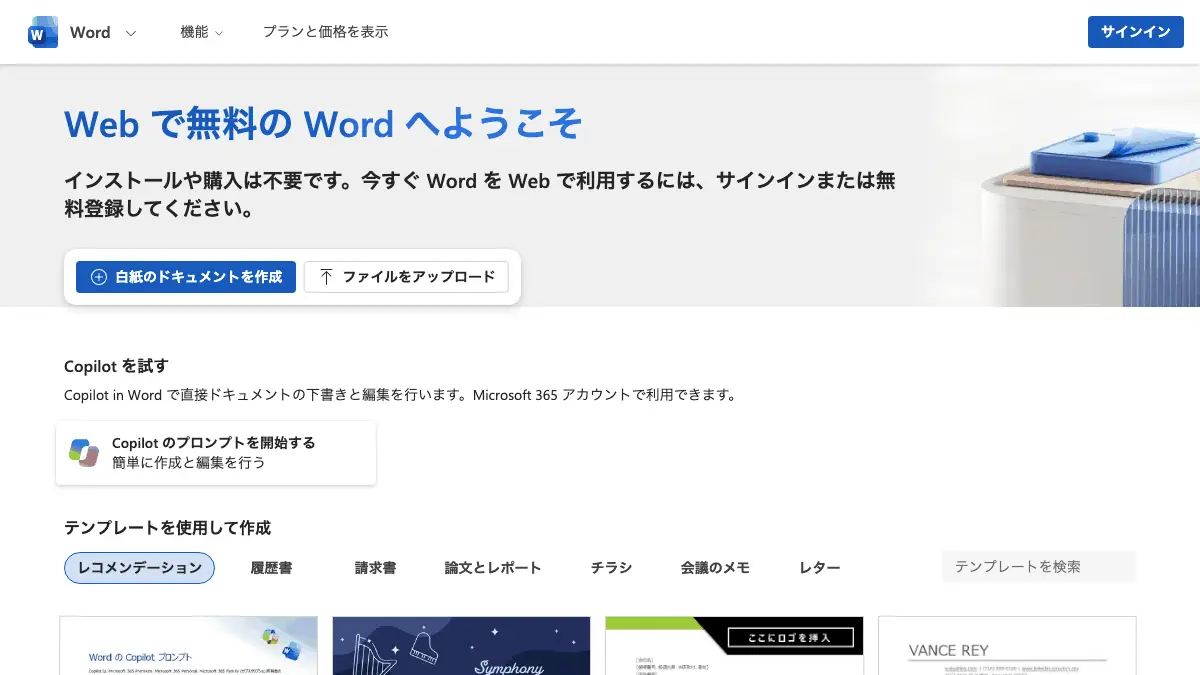
Task: Click the Word brand name text
Action: click(x=90, y=32)
